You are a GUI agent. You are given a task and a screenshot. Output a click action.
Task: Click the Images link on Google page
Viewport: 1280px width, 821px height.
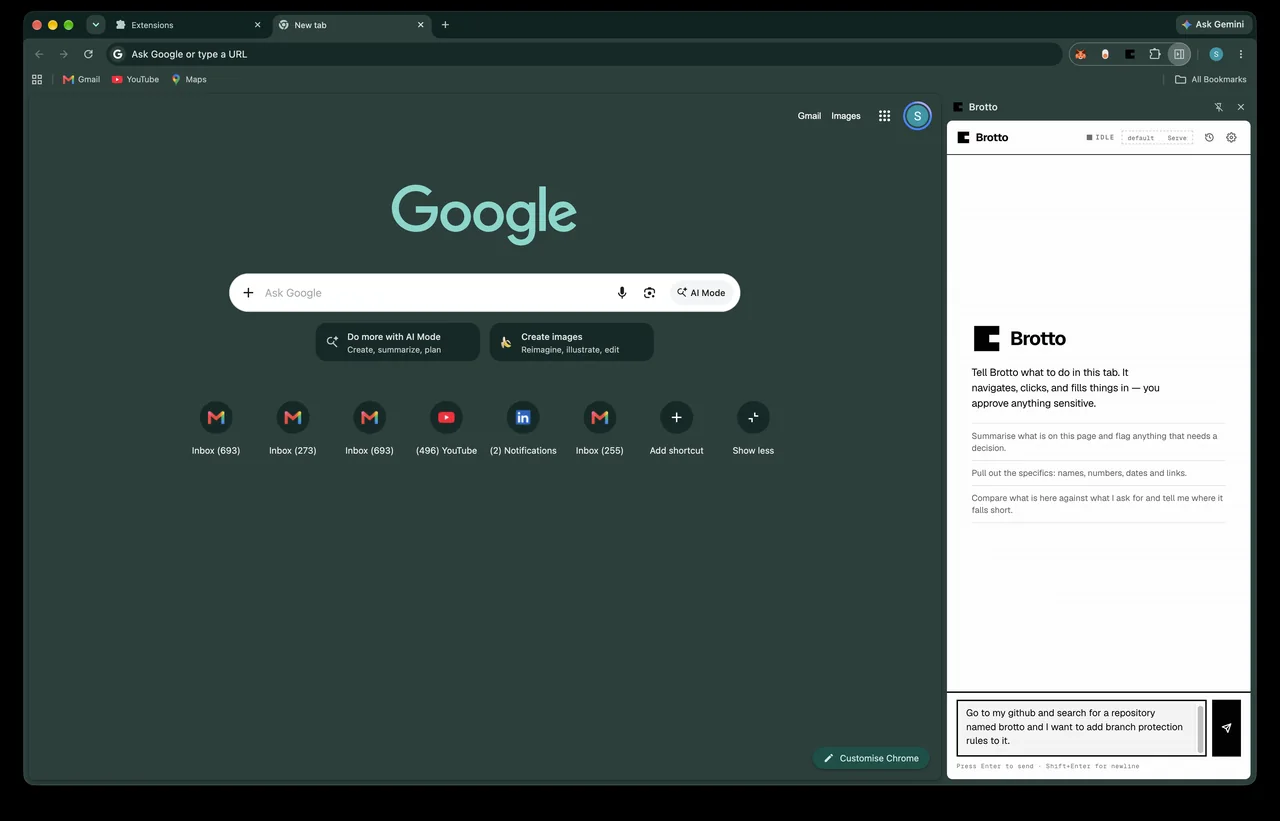[846, 116]
